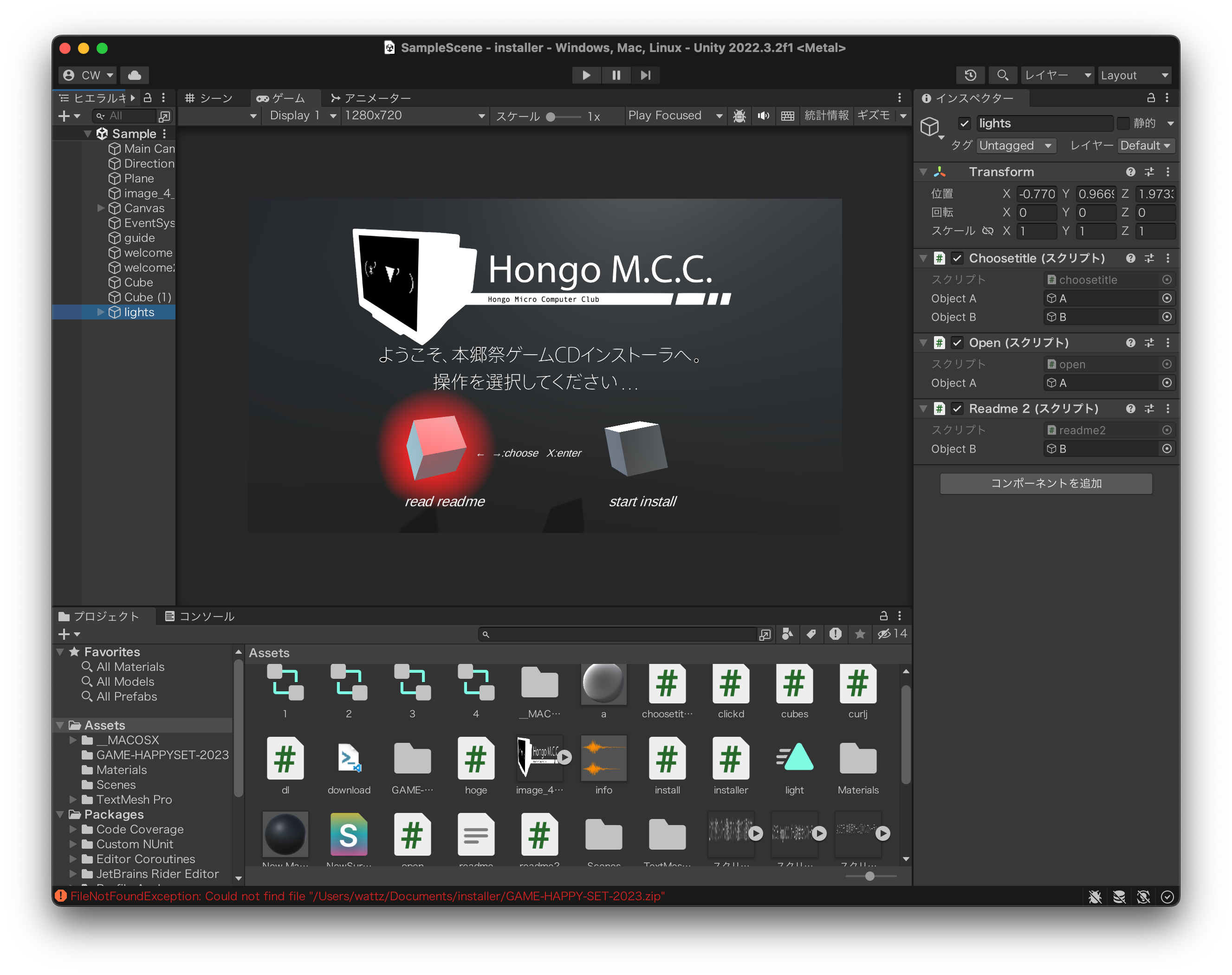
Task: Disable the Choosetitle script component checkbox
Action: [x=958, y=259]
